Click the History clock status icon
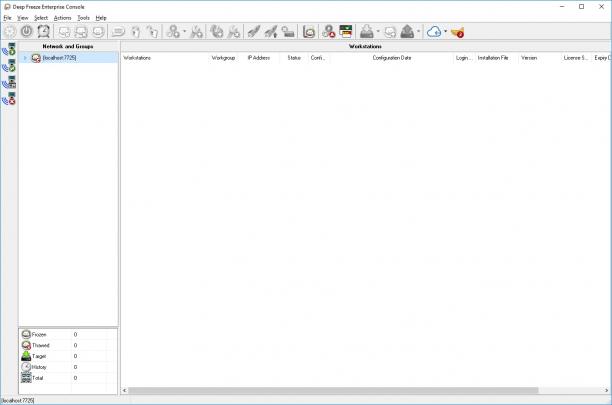 tap(26, 367)
